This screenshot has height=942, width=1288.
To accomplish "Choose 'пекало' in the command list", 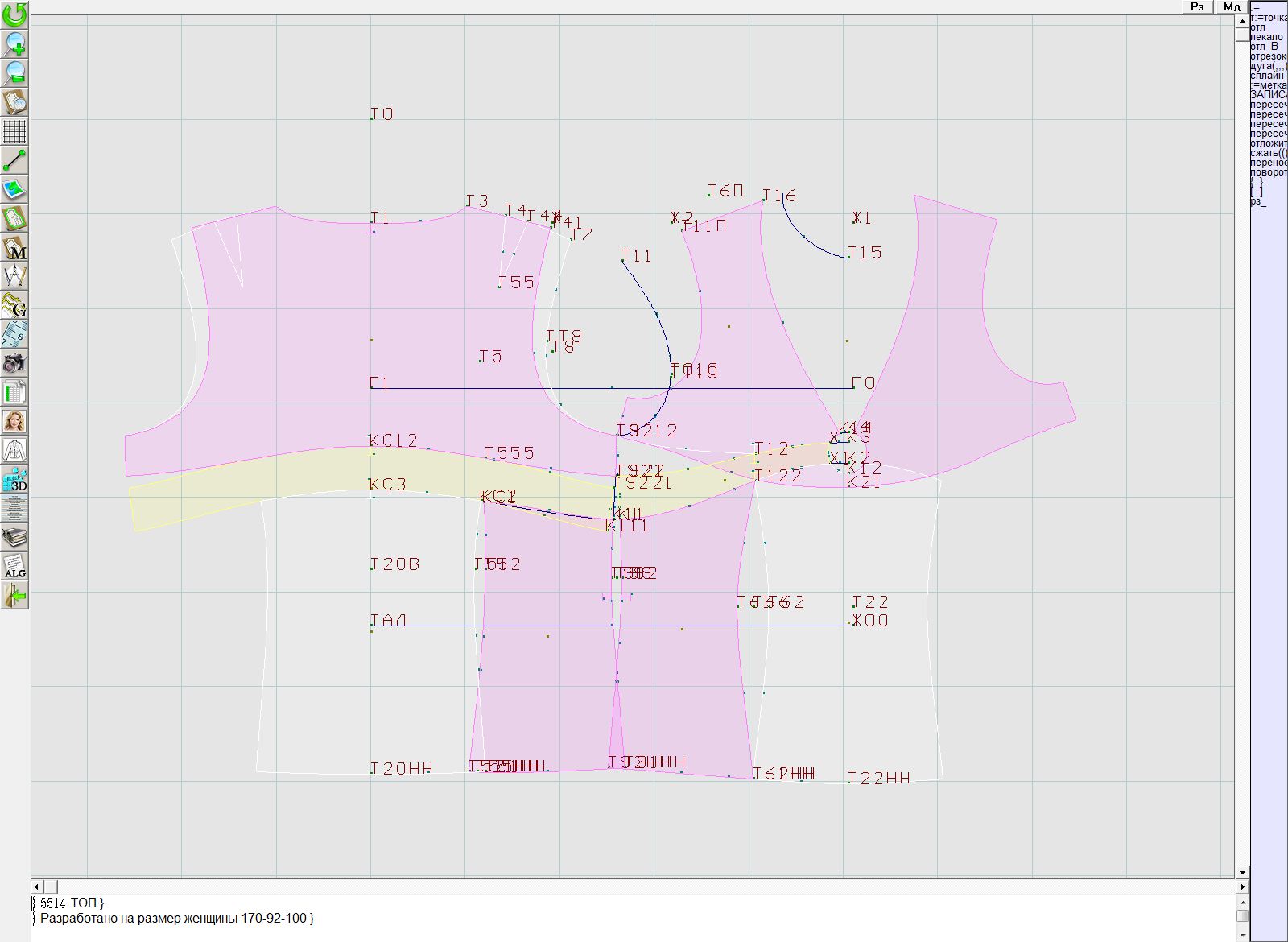I will (x=1267, y=37).
